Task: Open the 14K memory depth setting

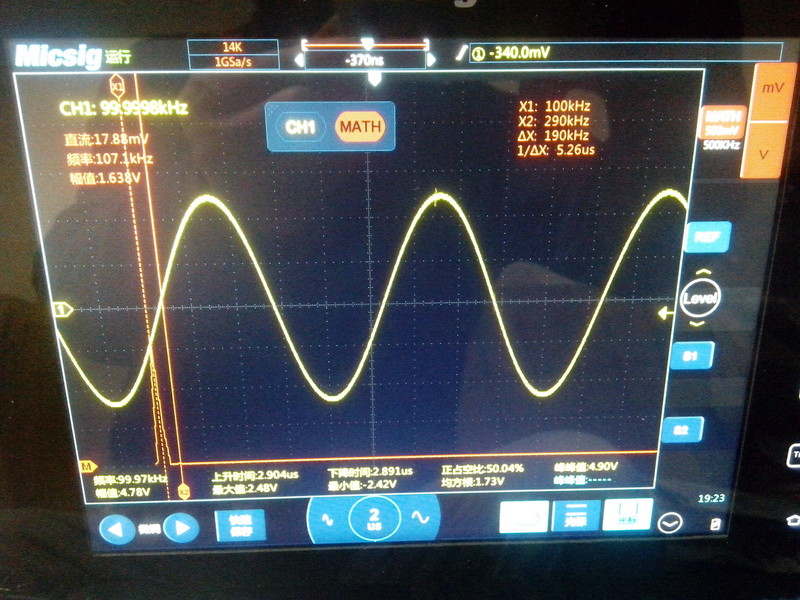Action: point(232,47)
